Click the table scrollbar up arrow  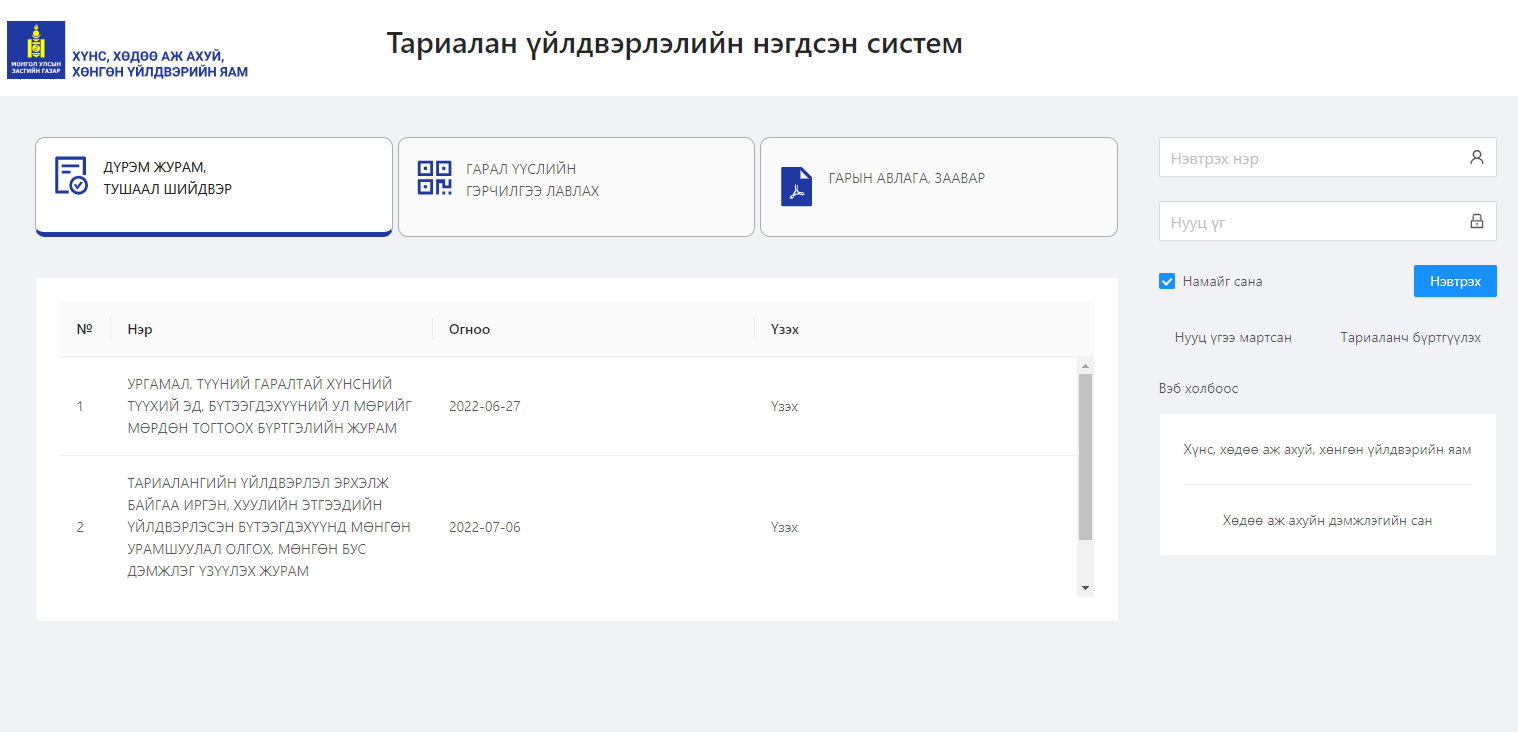click(x=1085, y=365)
